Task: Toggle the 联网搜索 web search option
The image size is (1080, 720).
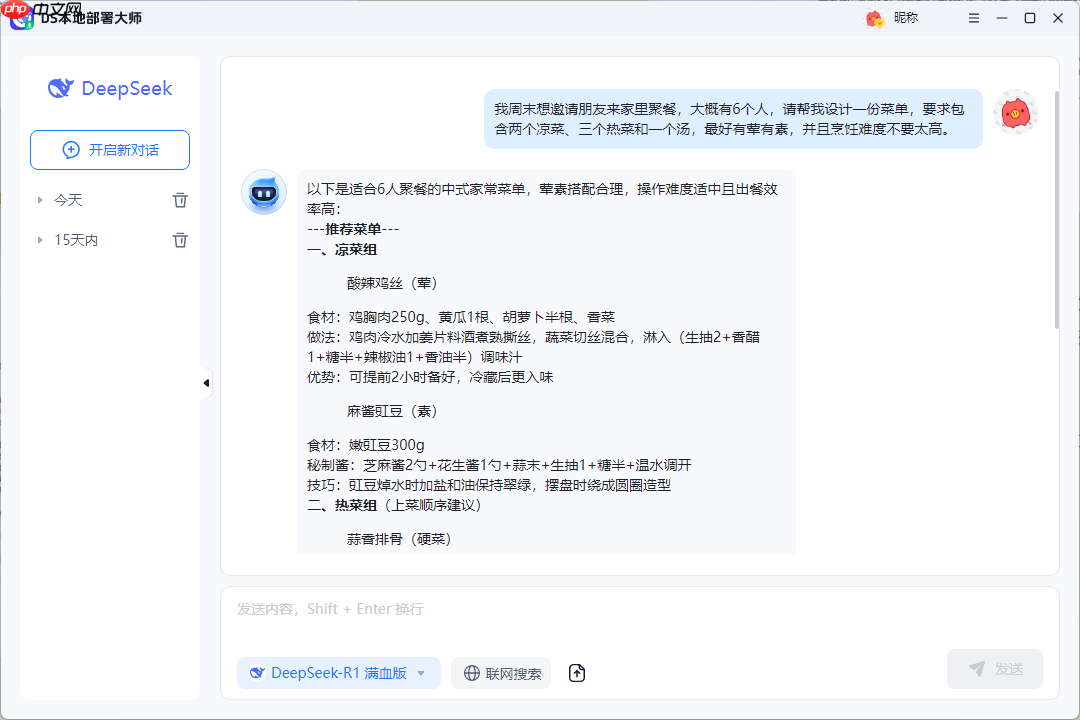Action: [x=500, y=673]
